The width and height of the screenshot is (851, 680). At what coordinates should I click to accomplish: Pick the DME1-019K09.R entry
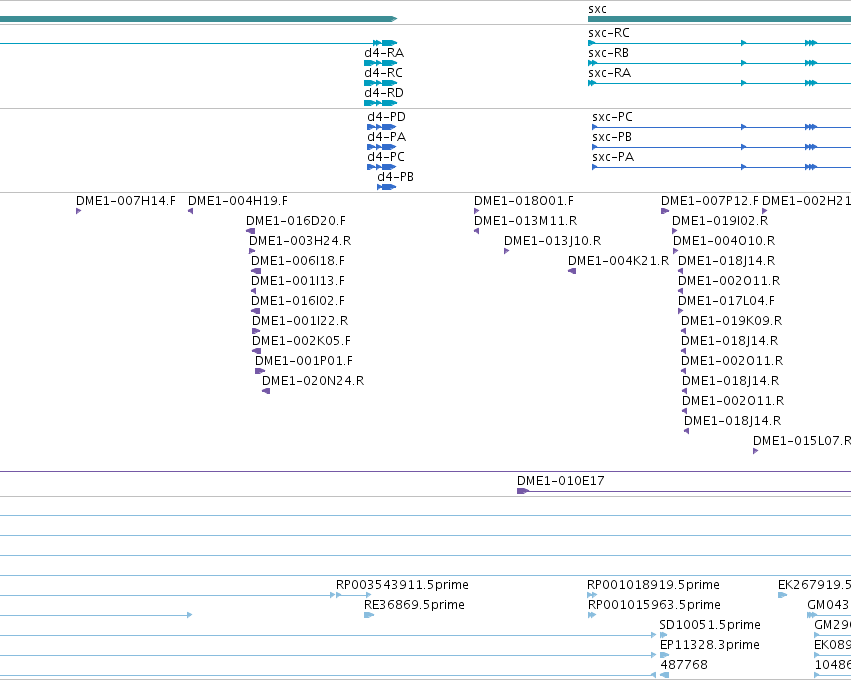click(x=732, y=322)
